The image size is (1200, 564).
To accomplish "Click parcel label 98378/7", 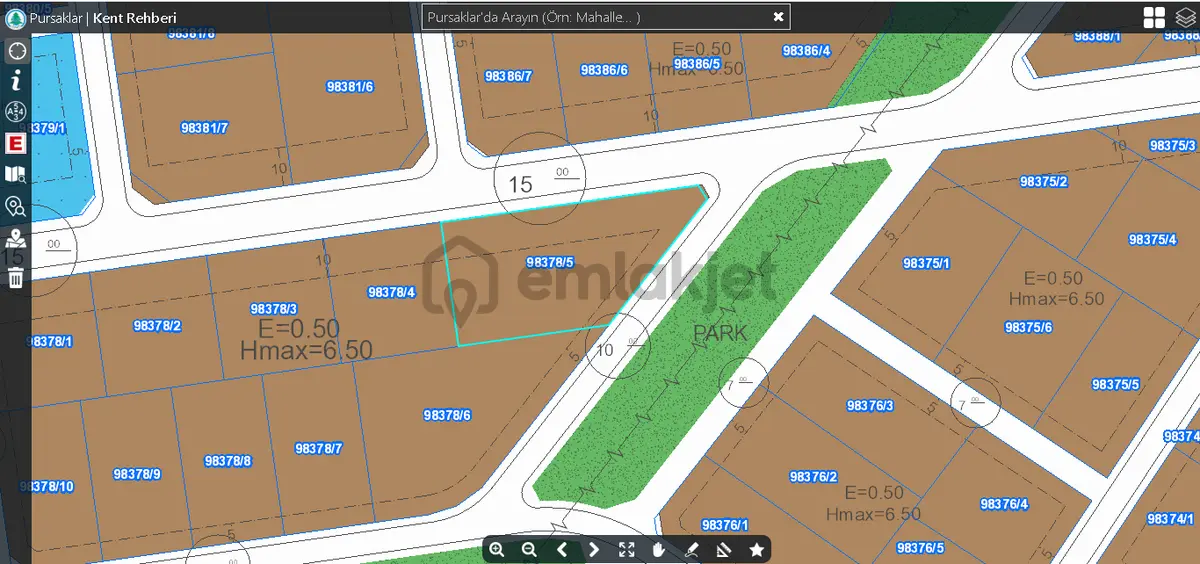I will [x=319, y=449].
